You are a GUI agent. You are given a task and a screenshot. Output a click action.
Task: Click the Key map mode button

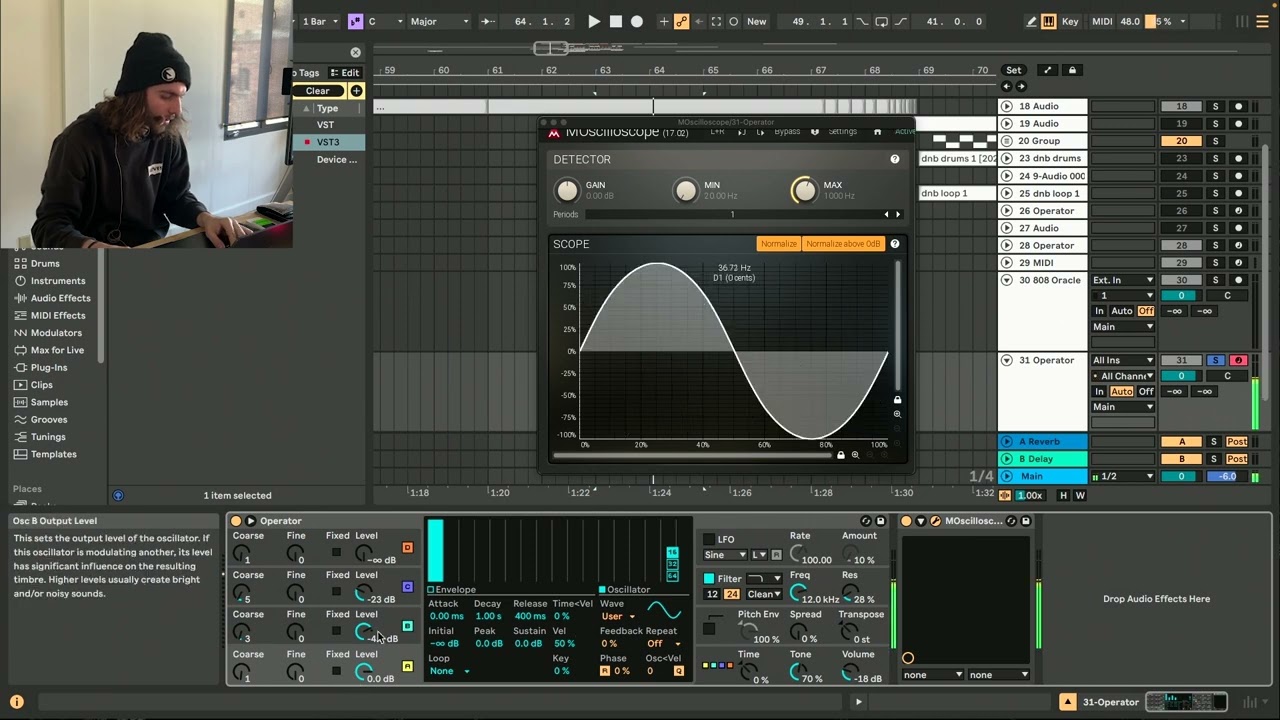point(1070,21)
